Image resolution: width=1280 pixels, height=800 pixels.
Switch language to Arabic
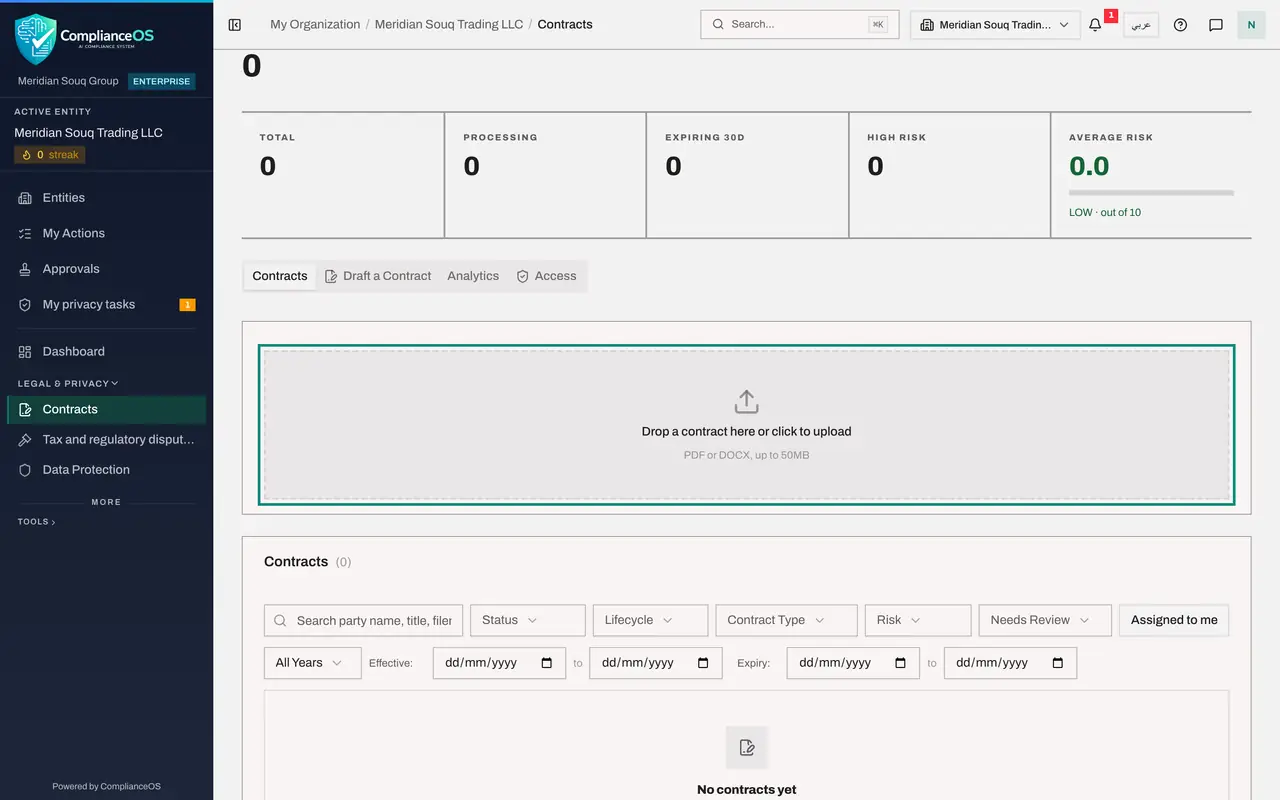tap(1141, 25)
